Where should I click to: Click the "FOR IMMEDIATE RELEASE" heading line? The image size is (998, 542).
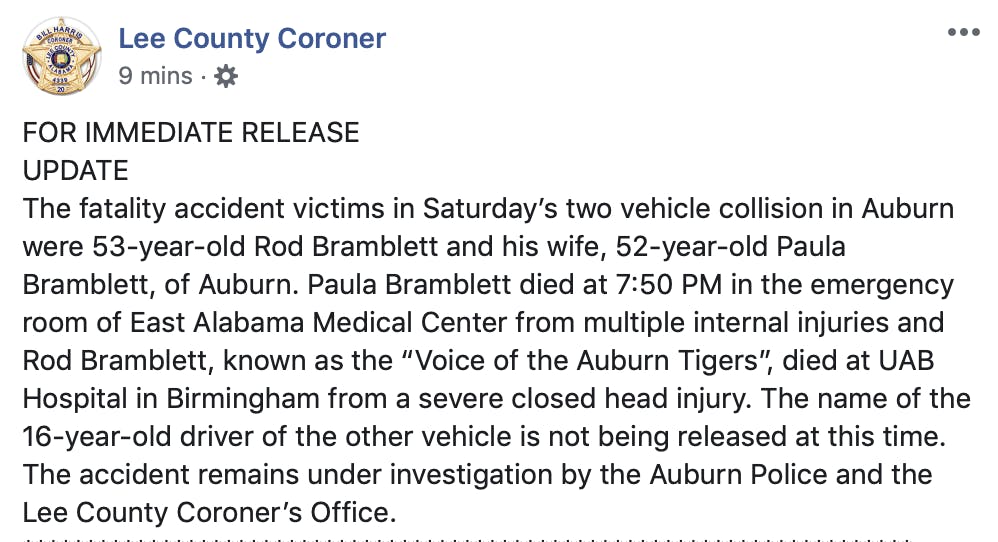[x=191, y=132]
